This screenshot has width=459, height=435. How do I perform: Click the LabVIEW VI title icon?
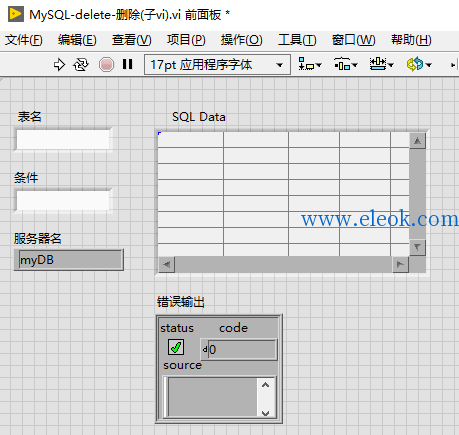click(16, 14)
